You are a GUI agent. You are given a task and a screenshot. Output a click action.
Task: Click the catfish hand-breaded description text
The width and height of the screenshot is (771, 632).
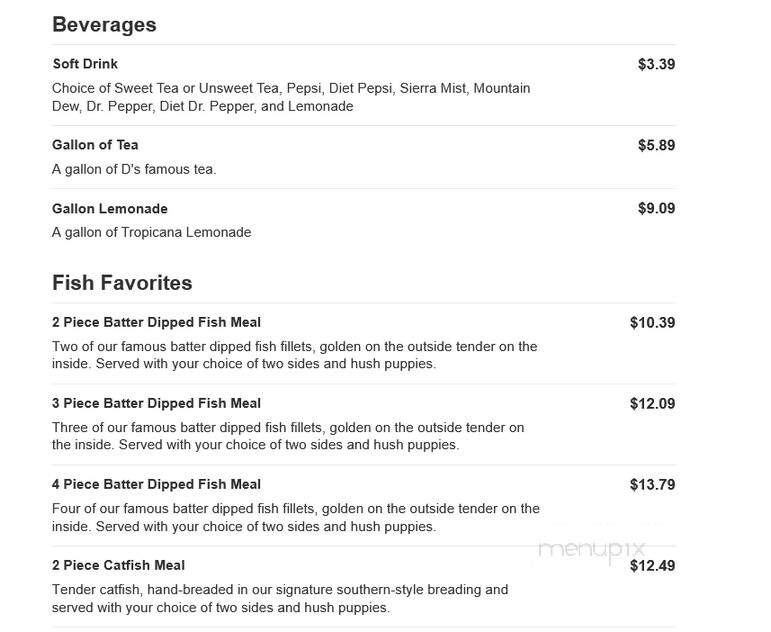(x=280, y=599)
